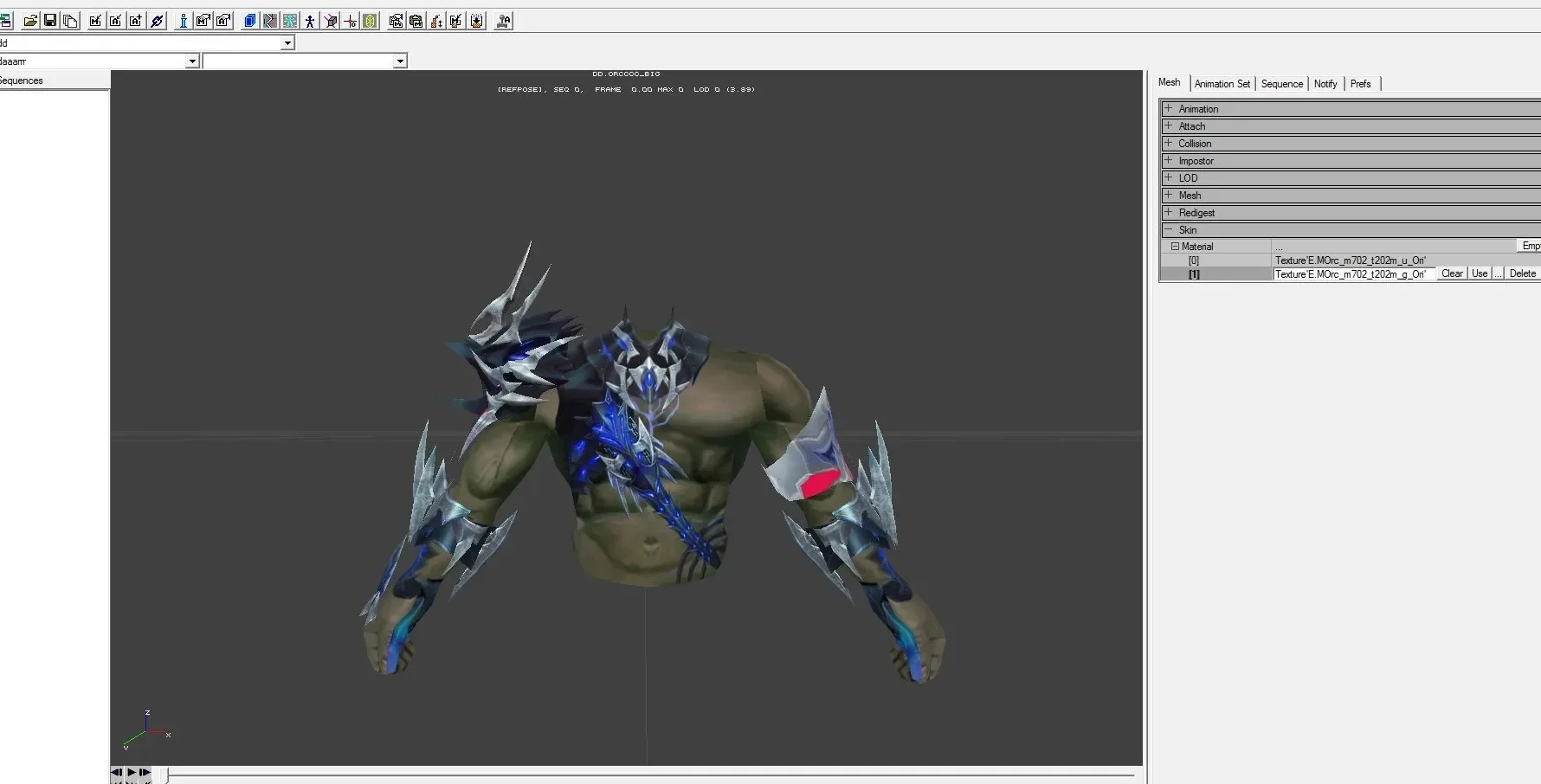Switch to the Animation Set tab
The height and width of the screenshot is (784, 1541).
pos(1222,84)
